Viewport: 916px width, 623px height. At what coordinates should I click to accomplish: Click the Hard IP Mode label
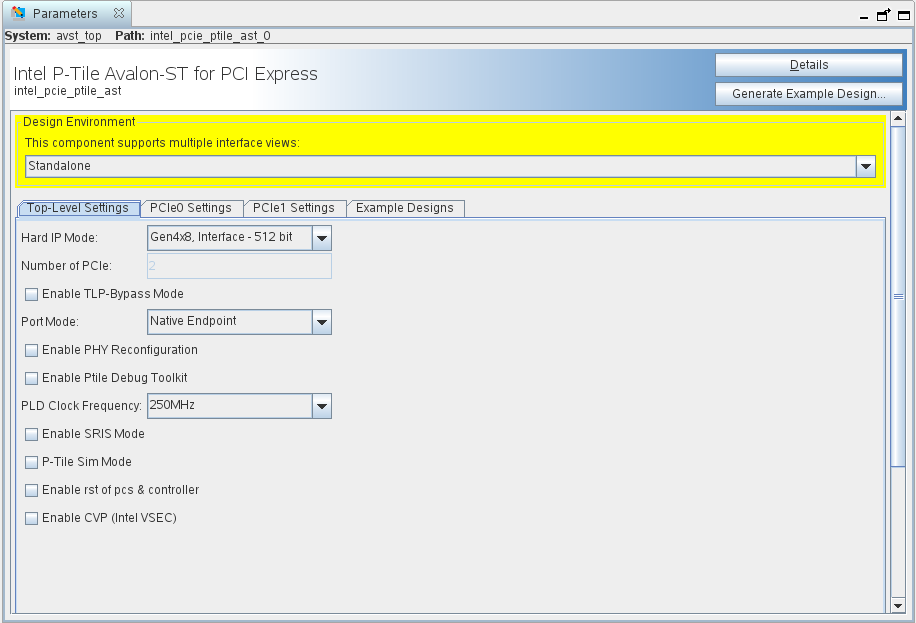point(59,238)
